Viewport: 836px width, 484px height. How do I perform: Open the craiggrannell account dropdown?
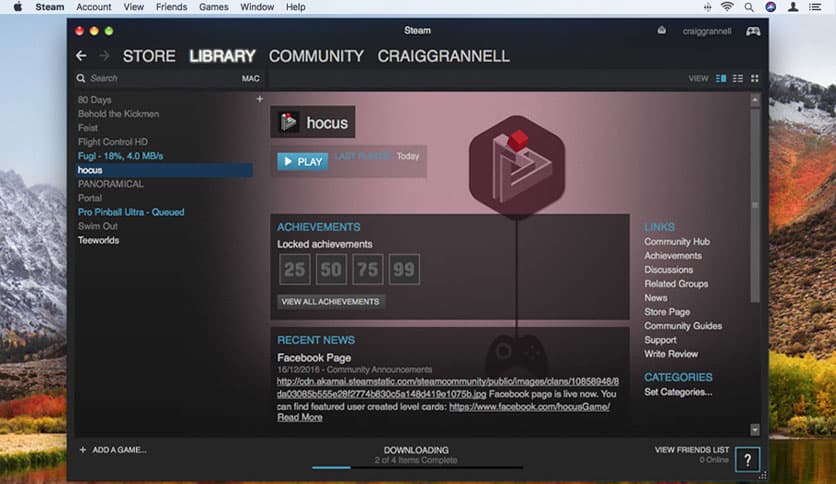(706, 31)
